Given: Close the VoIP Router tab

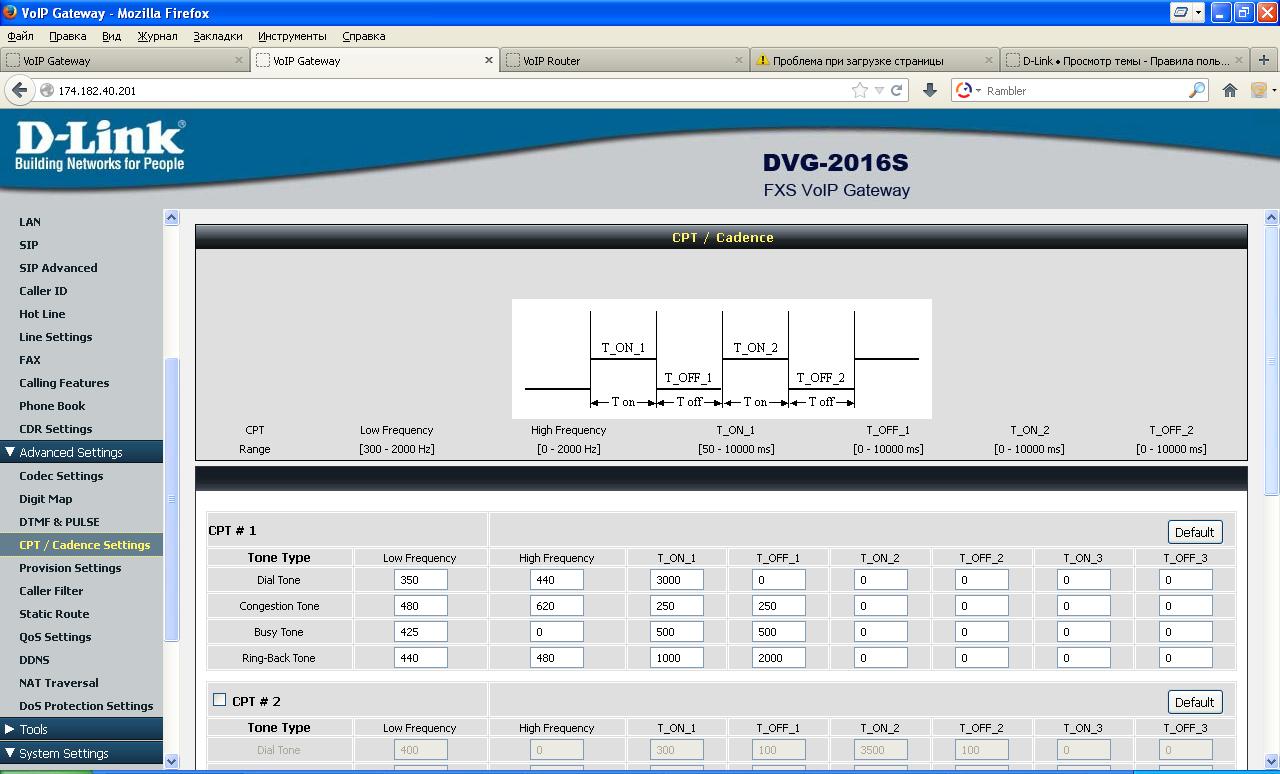Looking at the screenshot, I should pyautogui.click(x=739, y=60).
